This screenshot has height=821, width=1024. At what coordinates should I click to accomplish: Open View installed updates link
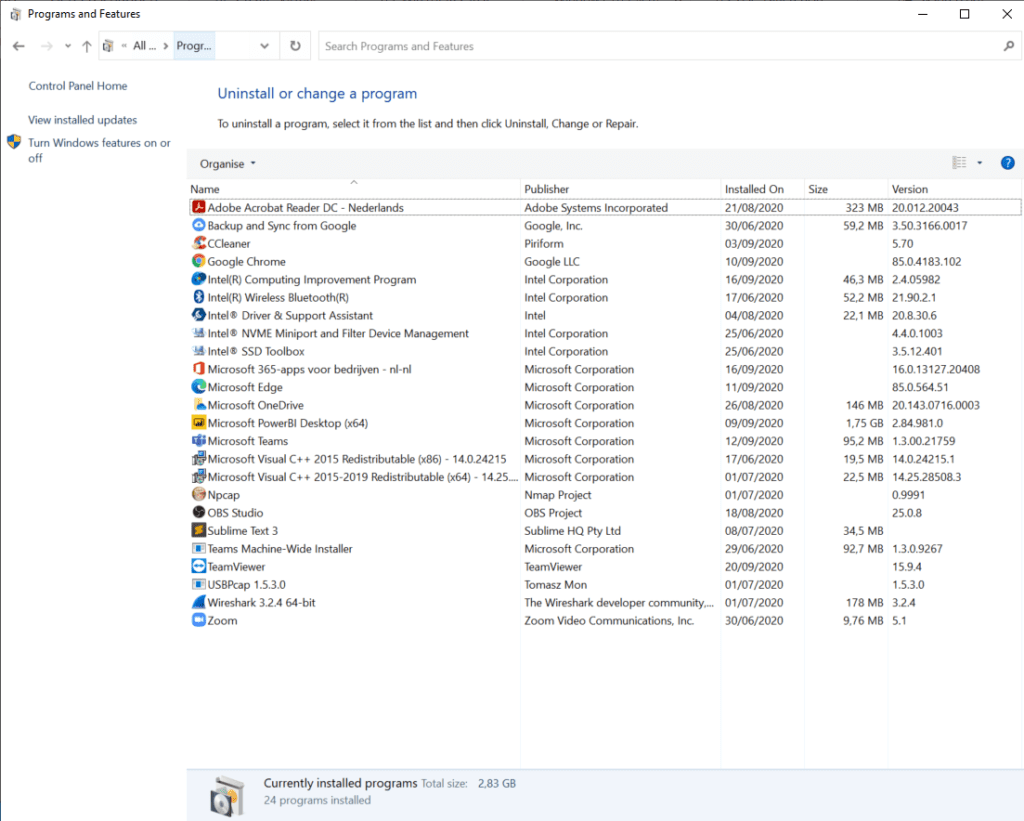82,120
